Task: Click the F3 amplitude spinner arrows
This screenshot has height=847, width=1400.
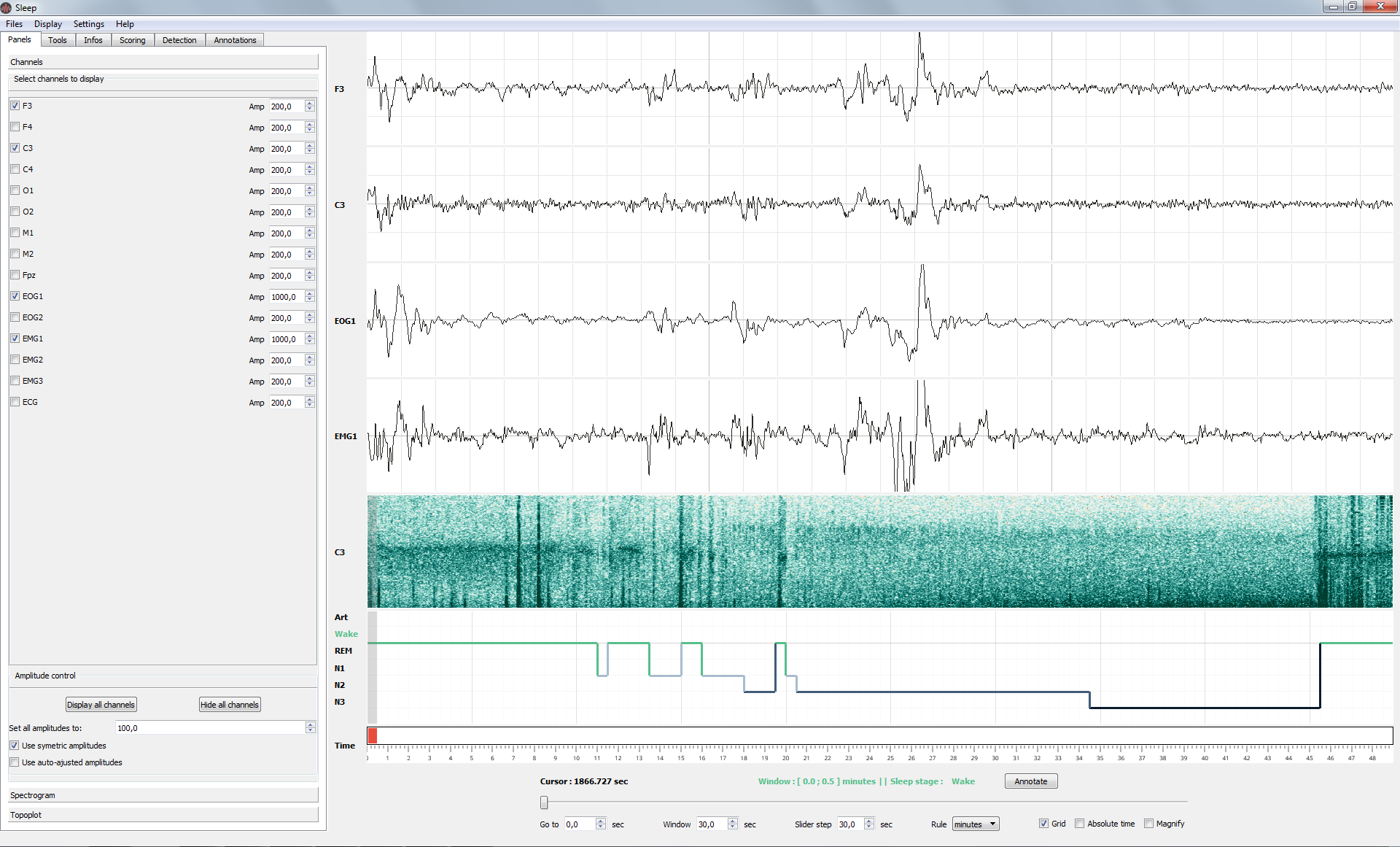Action: (x=310, y=107)
